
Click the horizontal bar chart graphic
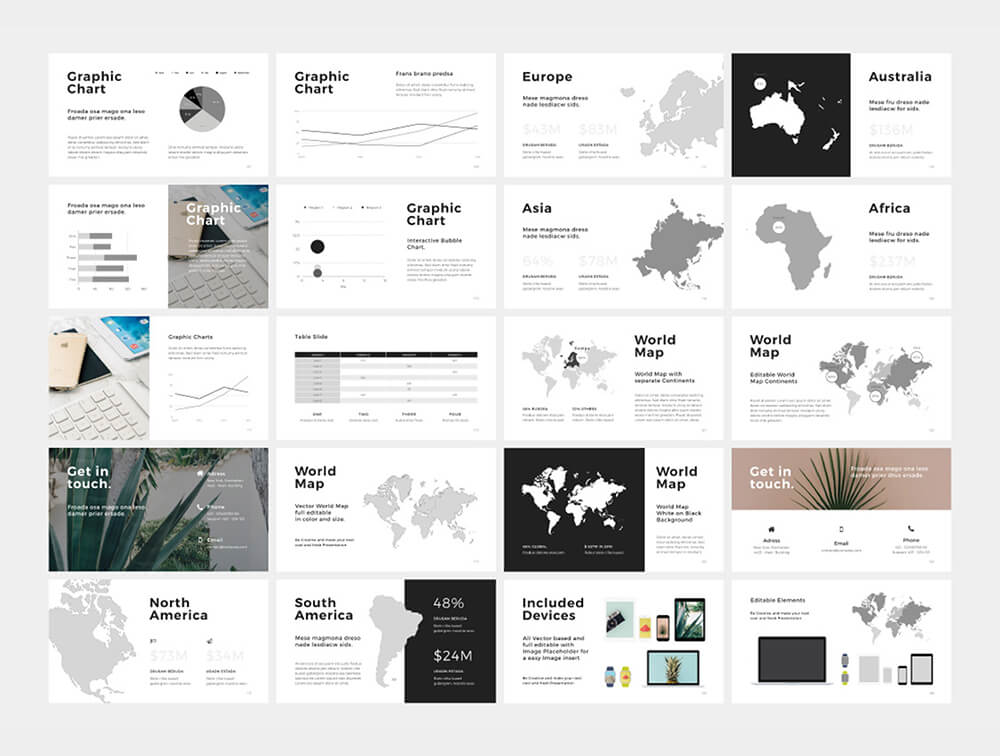point(108,257)
